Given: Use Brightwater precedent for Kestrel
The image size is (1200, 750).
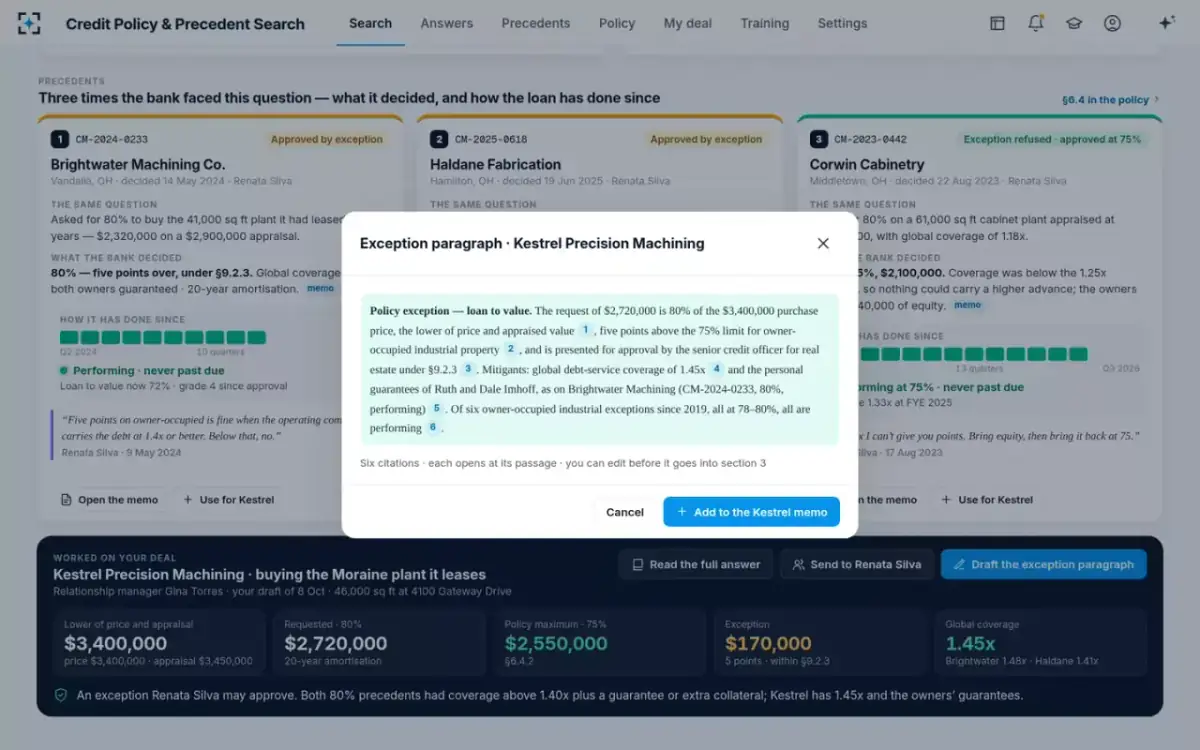Looking at the screenshot, I should [228, 499].
